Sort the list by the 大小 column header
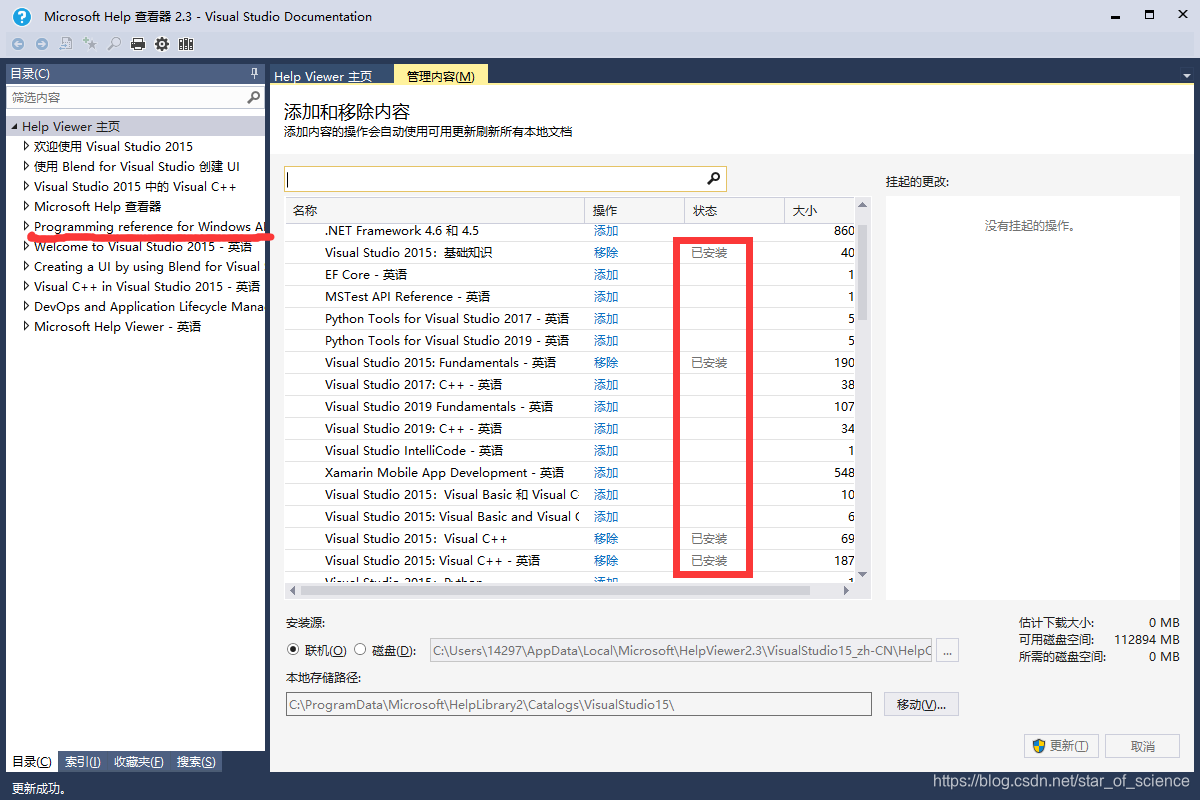Image resolution: width=1200 pixels, height=800 pixels. click(x=820, y=210)
